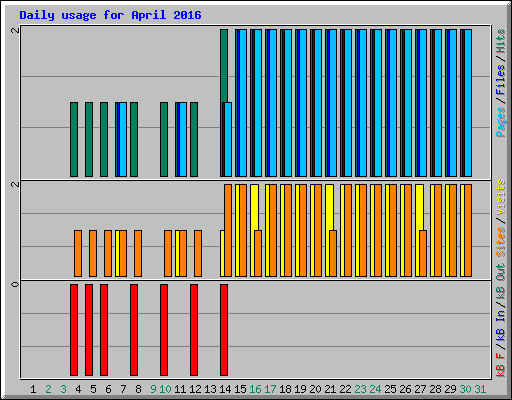This screenshot has width=512, height=400.
Task: Click the tall yellow Visits bar for day 16
Action: click(x=255, y=207)
